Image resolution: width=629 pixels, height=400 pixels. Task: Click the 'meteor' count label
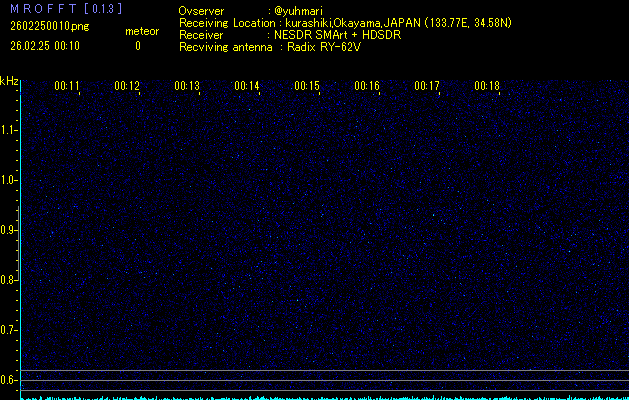click(x=142, y=31)
